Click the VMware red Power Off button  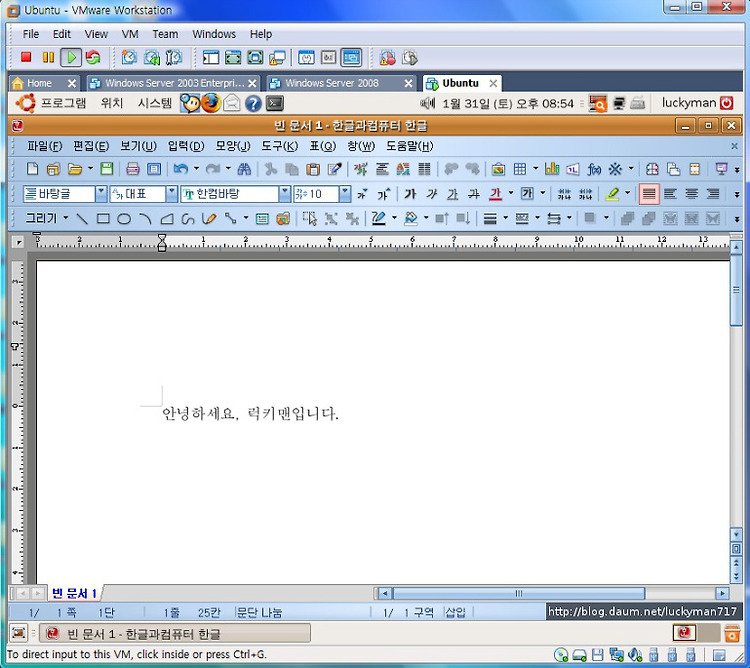pos(26,57)
